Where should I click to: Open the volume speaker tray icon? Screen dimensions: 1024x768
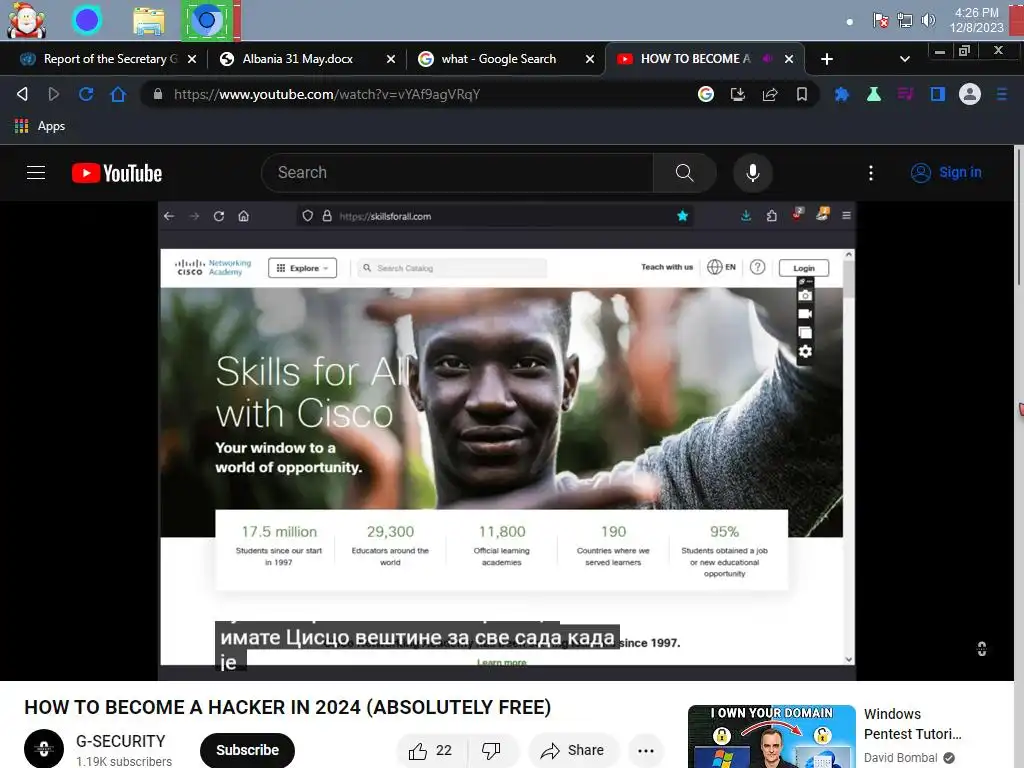click(927, 20)
